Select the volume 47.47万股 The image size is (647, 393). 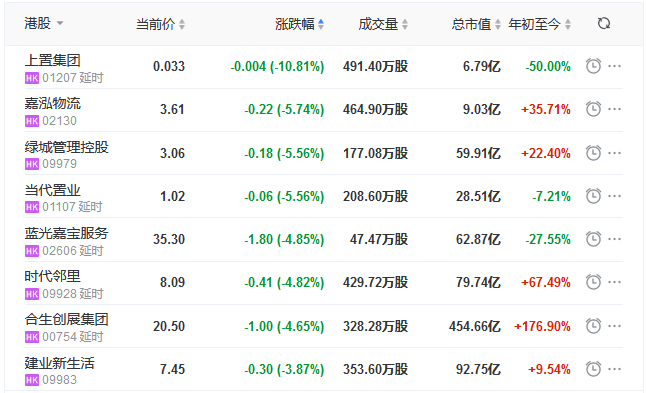coord(379,239)
